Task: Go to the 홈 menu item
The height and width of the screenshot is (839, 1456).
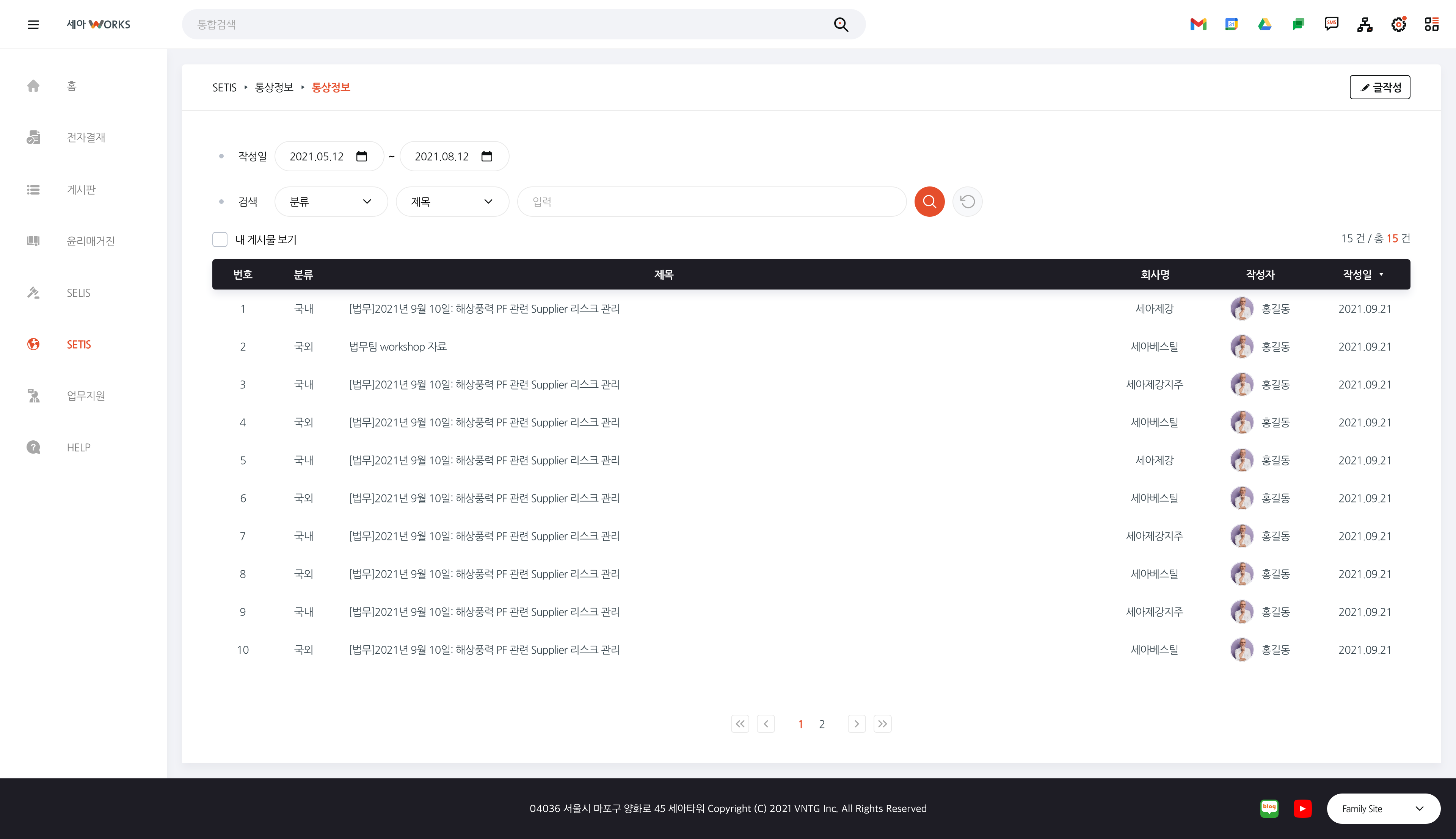Action: pos(72,86)
